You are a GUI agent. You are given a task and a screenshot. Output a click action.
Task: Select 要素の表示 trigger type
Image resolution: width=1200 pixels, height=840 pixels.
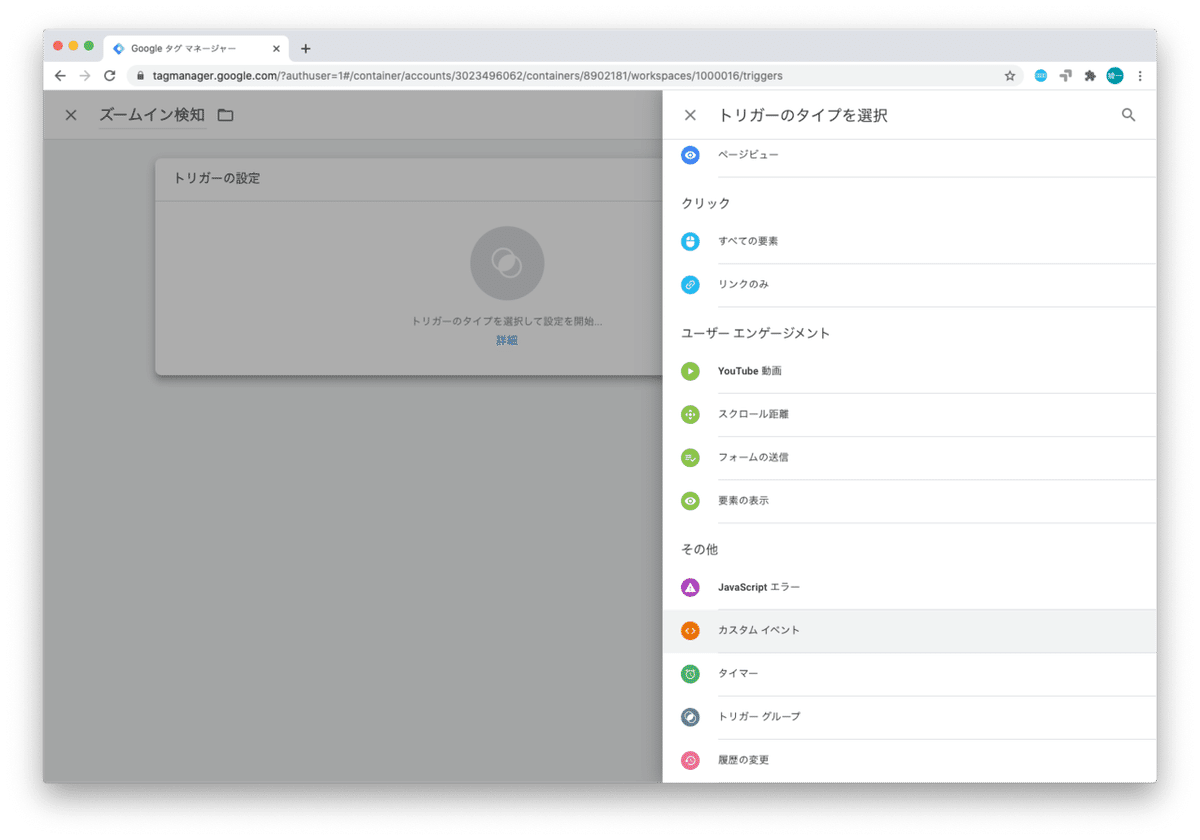tap(909, 501)
